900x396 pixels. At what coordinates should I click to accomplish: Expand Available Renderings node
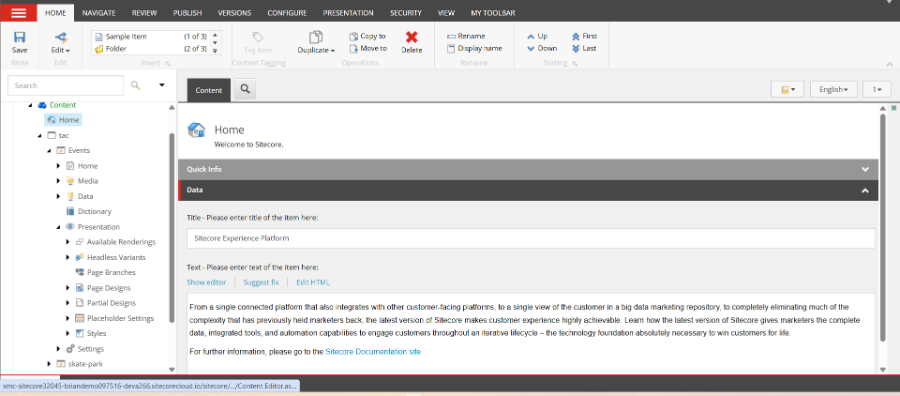point(68,242)
